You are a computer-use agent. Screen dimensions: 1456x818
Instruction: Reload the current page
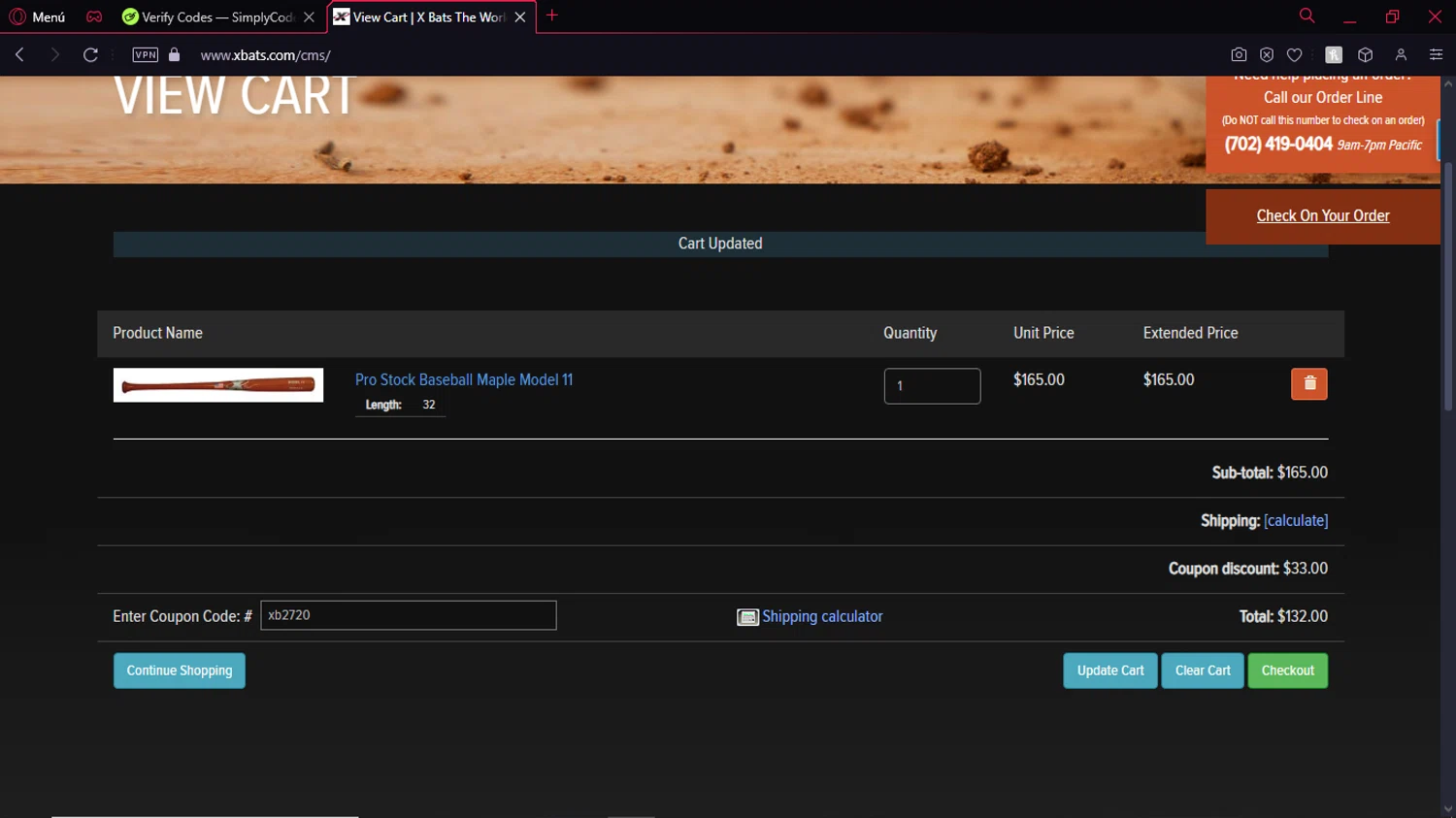[x=90, y=54]
